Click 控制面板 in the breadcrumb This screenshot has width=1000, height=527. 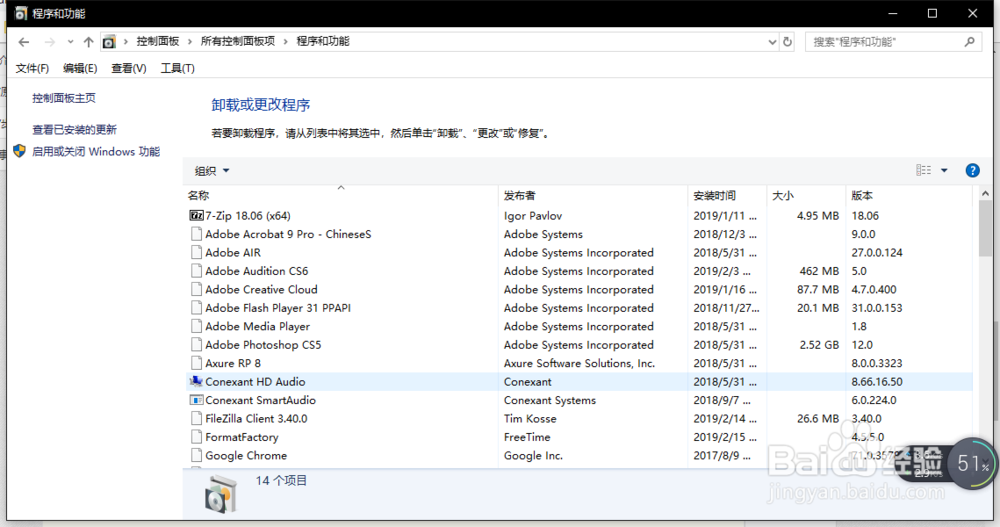(x=158, y=41)
